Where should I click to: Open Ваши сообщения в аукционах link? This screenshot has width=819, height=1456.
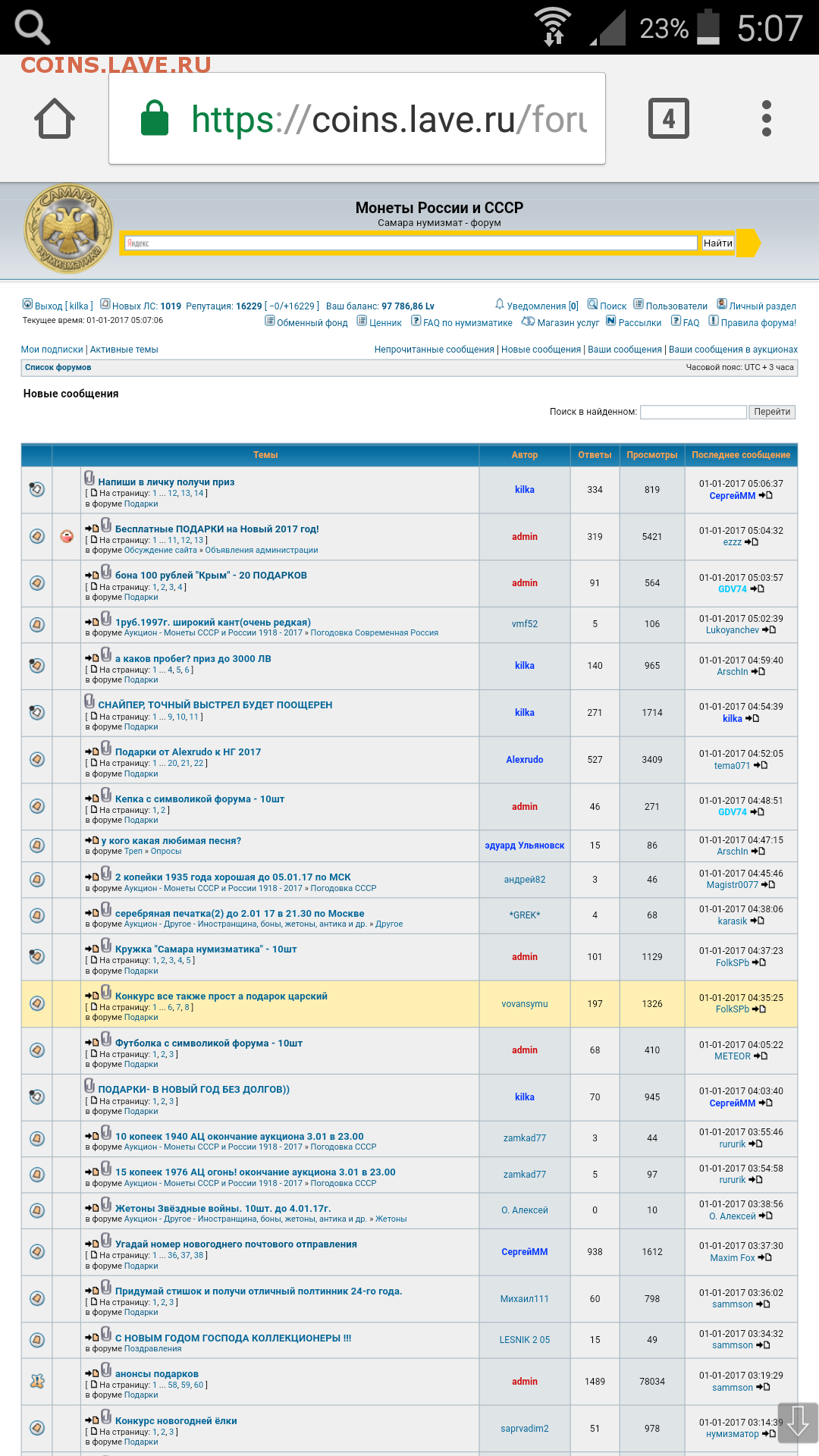tap(733, 350)
